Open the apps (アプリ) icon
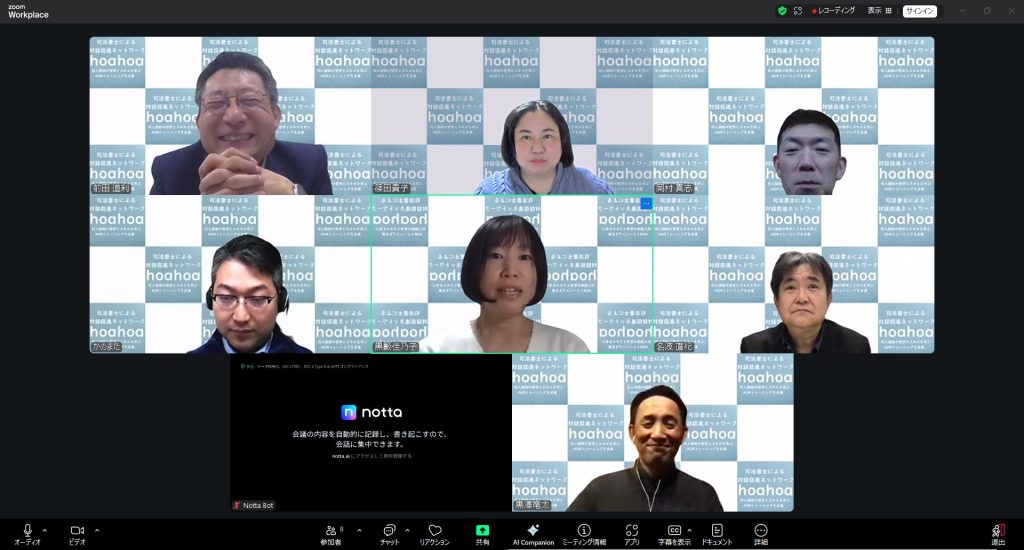 tap(631, 531)
